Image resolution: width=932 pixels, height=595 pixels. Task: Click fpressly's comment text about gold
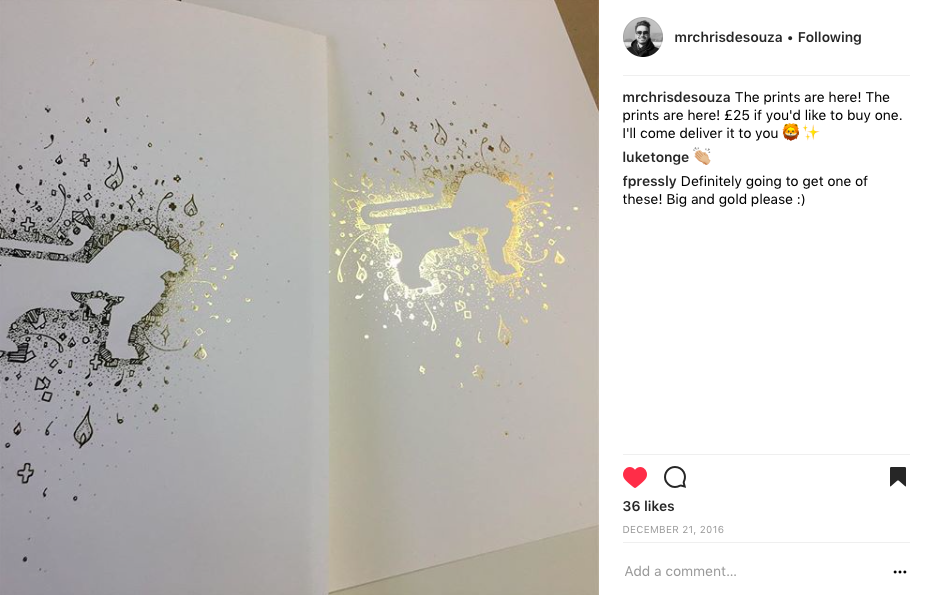(745, 190)
